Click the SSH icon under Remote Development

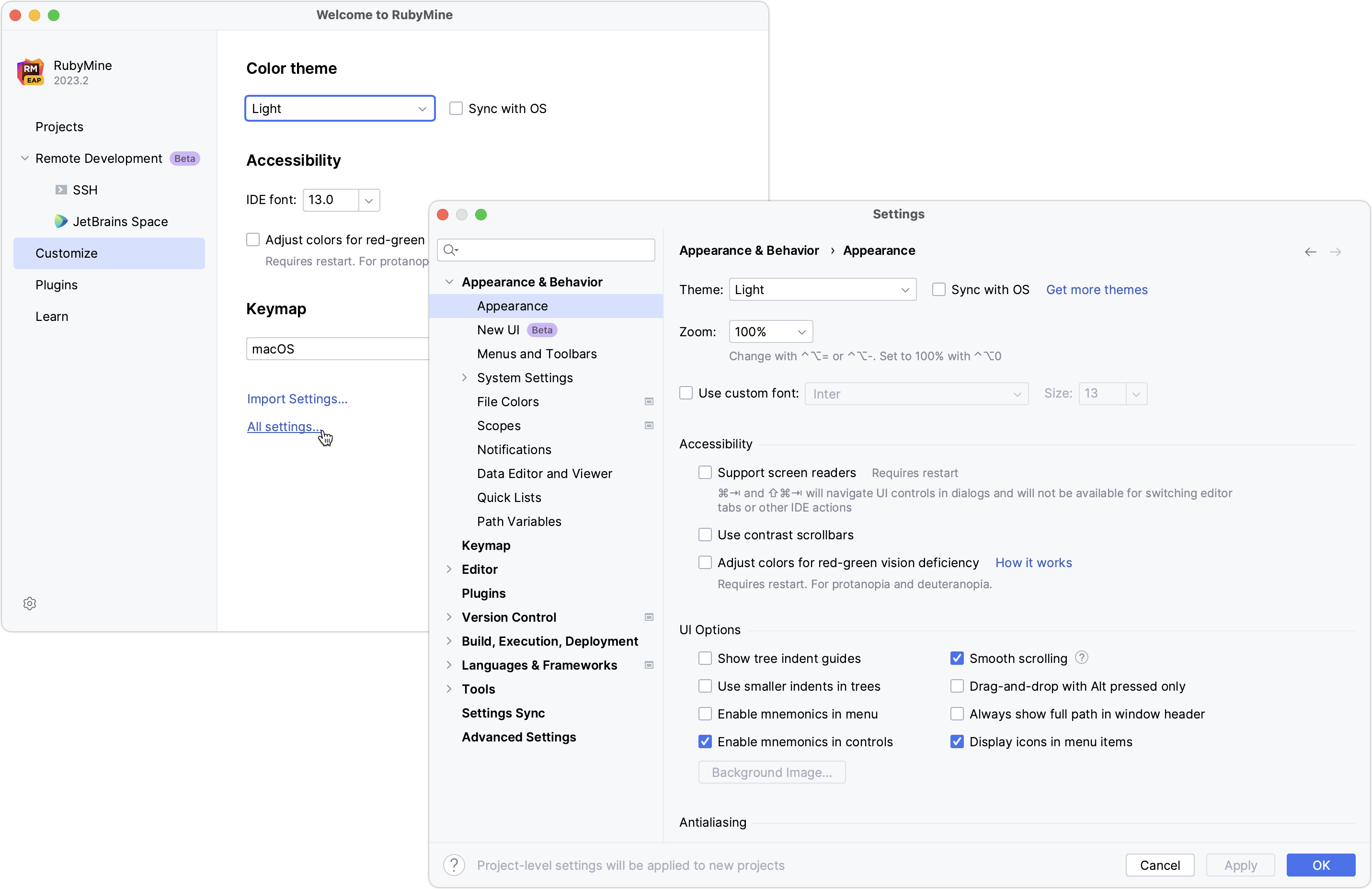click(x=60, y=190)
